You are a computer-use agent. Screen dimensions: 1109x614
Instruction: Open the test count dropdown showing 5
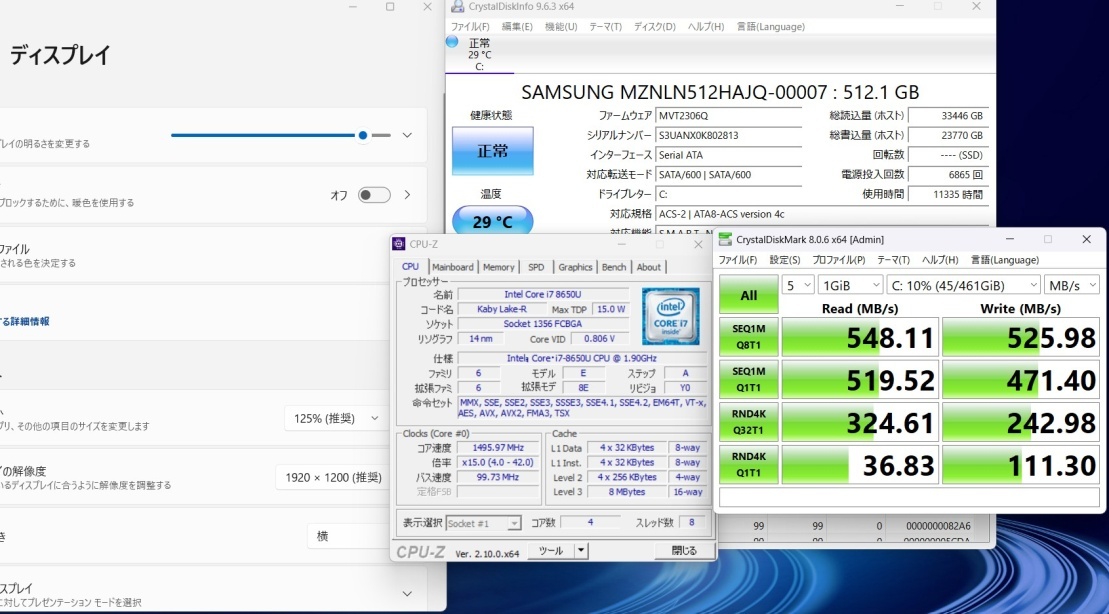pos(798,285)
